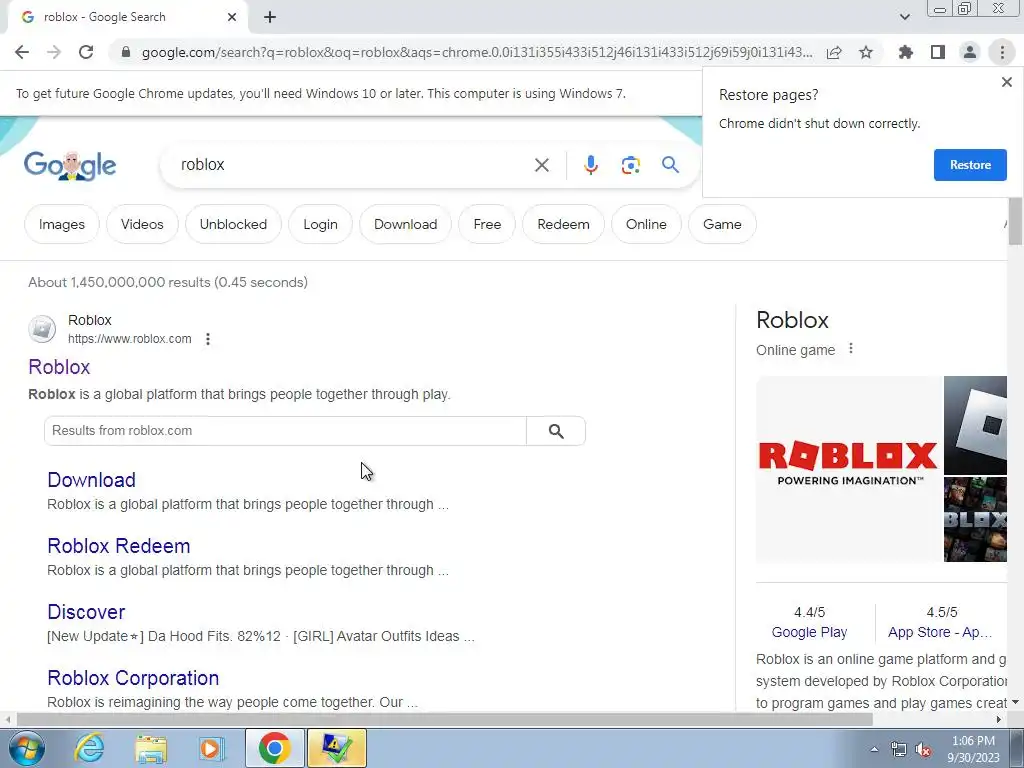Screen dimensions: 1024x768
Task: Open the gray Roblox square logo thumbnail
Action: click(976, 425)
